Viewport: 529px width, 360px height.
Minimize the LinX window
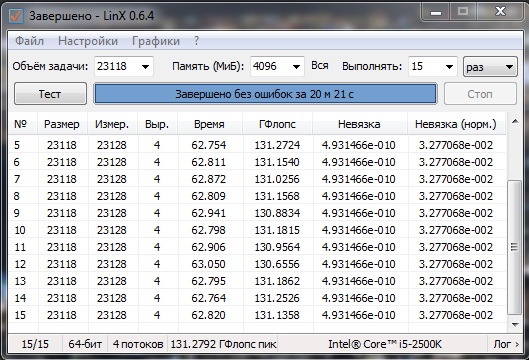pyautogui.click(x=436, y=12)
